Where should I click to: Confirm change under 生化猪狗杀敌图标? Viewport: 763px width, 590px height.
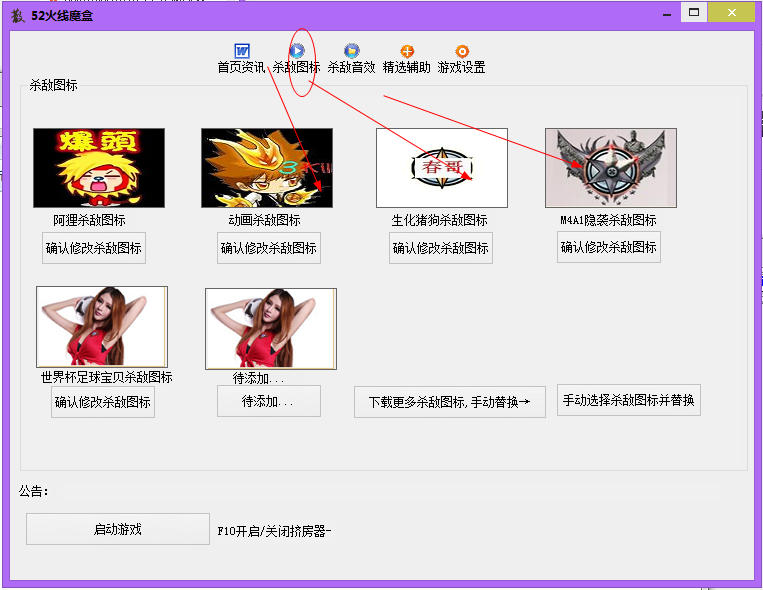[x=441, y=248]
